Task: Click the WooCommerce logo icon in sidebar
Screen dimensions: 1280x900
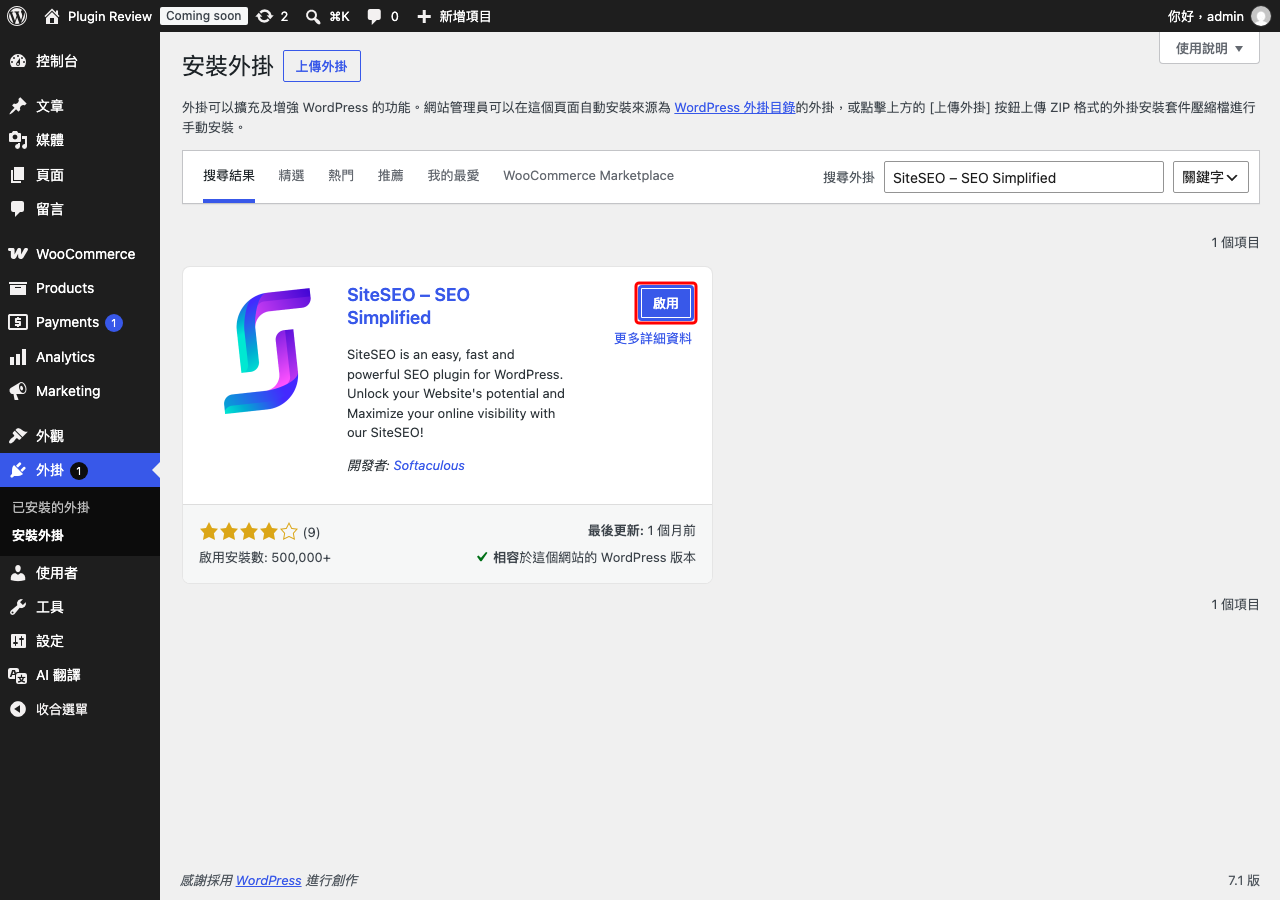Action: point(18,254)
